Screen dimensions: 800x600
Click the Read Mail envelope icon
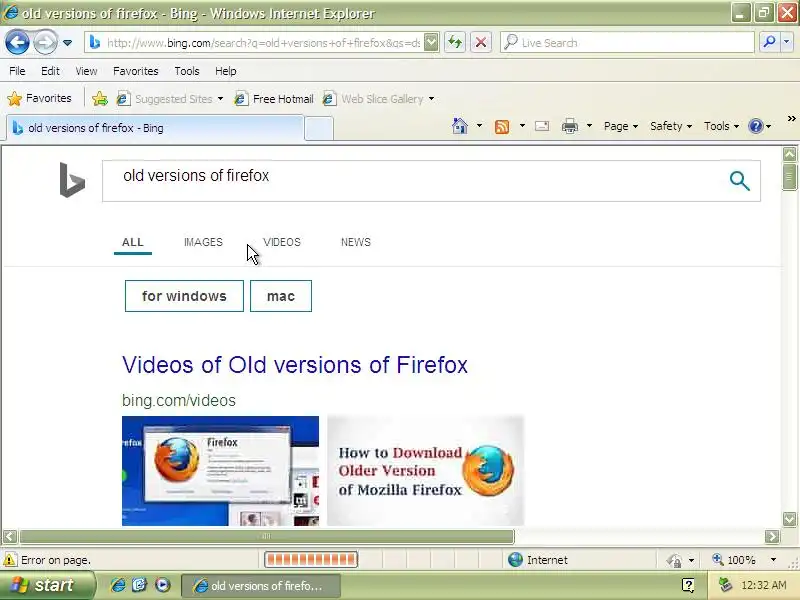(x=542, y=126)
